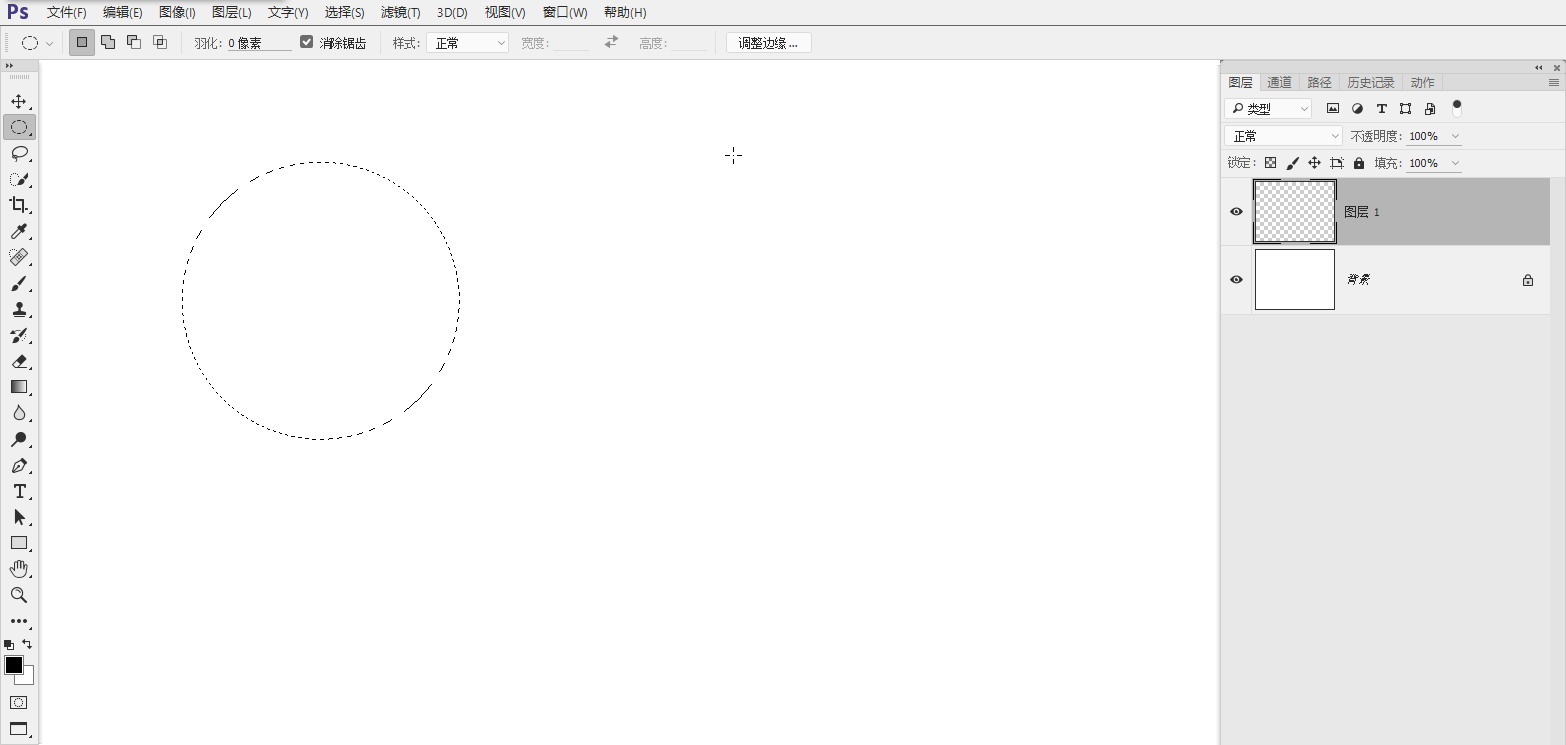Image resolution: width=1566 pixels, height=745 pixels.
Task: Select the Blur tool
Action: (19, 413)
